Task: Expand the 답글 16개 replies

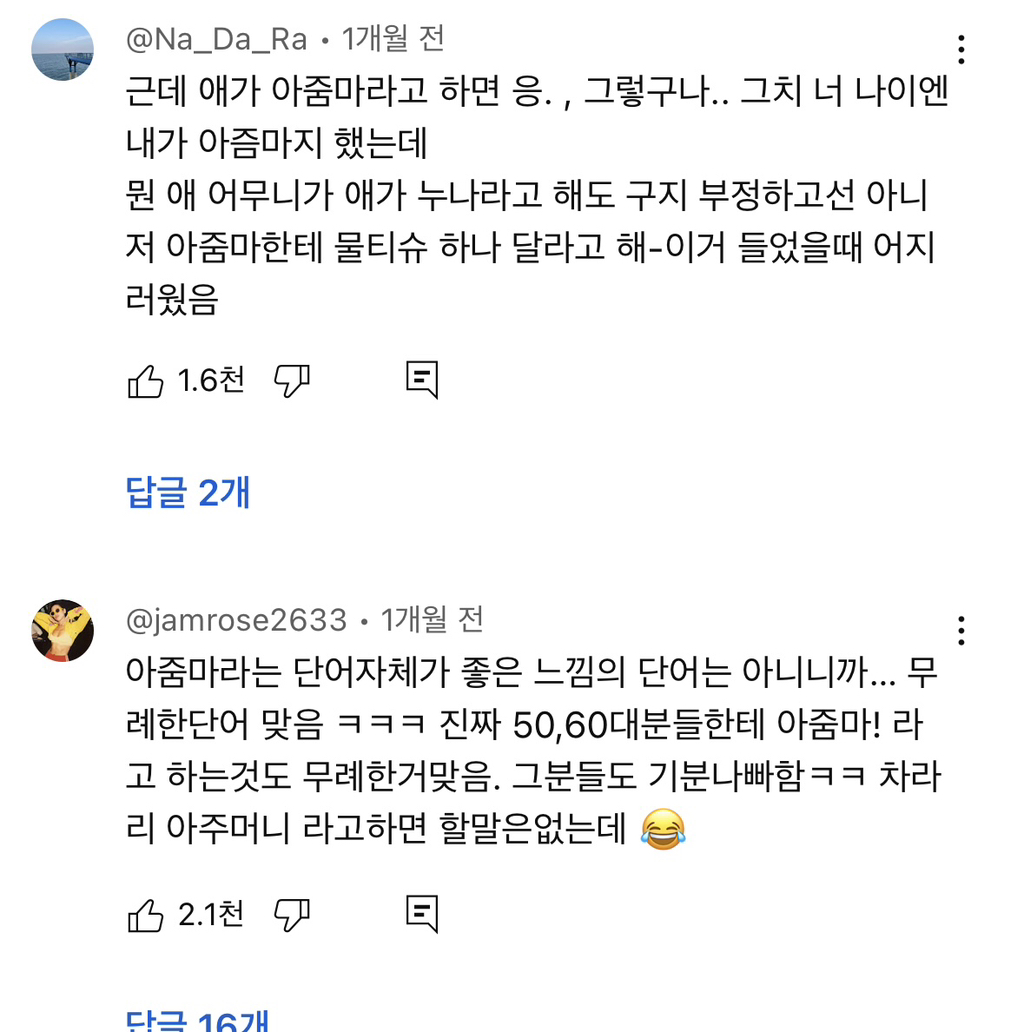Action: click(x=198, y=1022)
